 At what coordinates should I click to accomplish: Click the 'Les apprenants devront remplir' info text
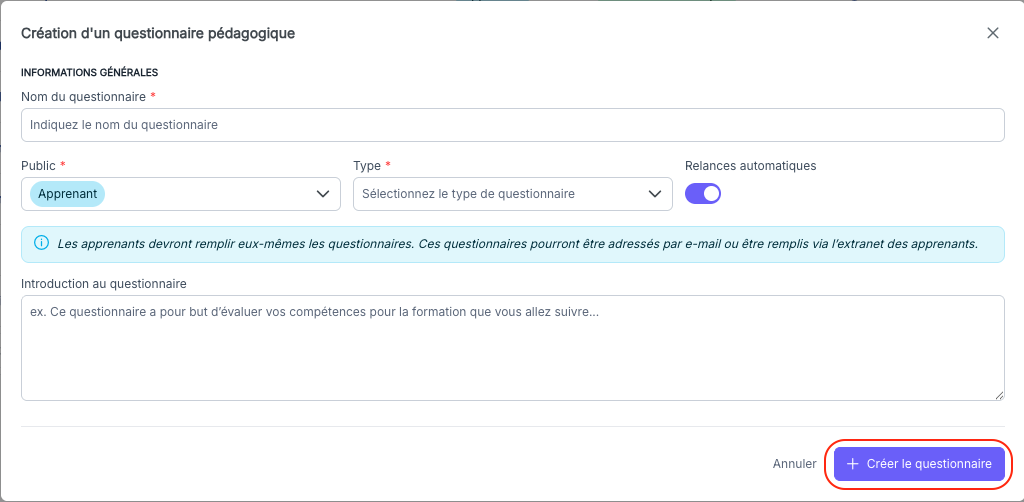click(518, 244)
